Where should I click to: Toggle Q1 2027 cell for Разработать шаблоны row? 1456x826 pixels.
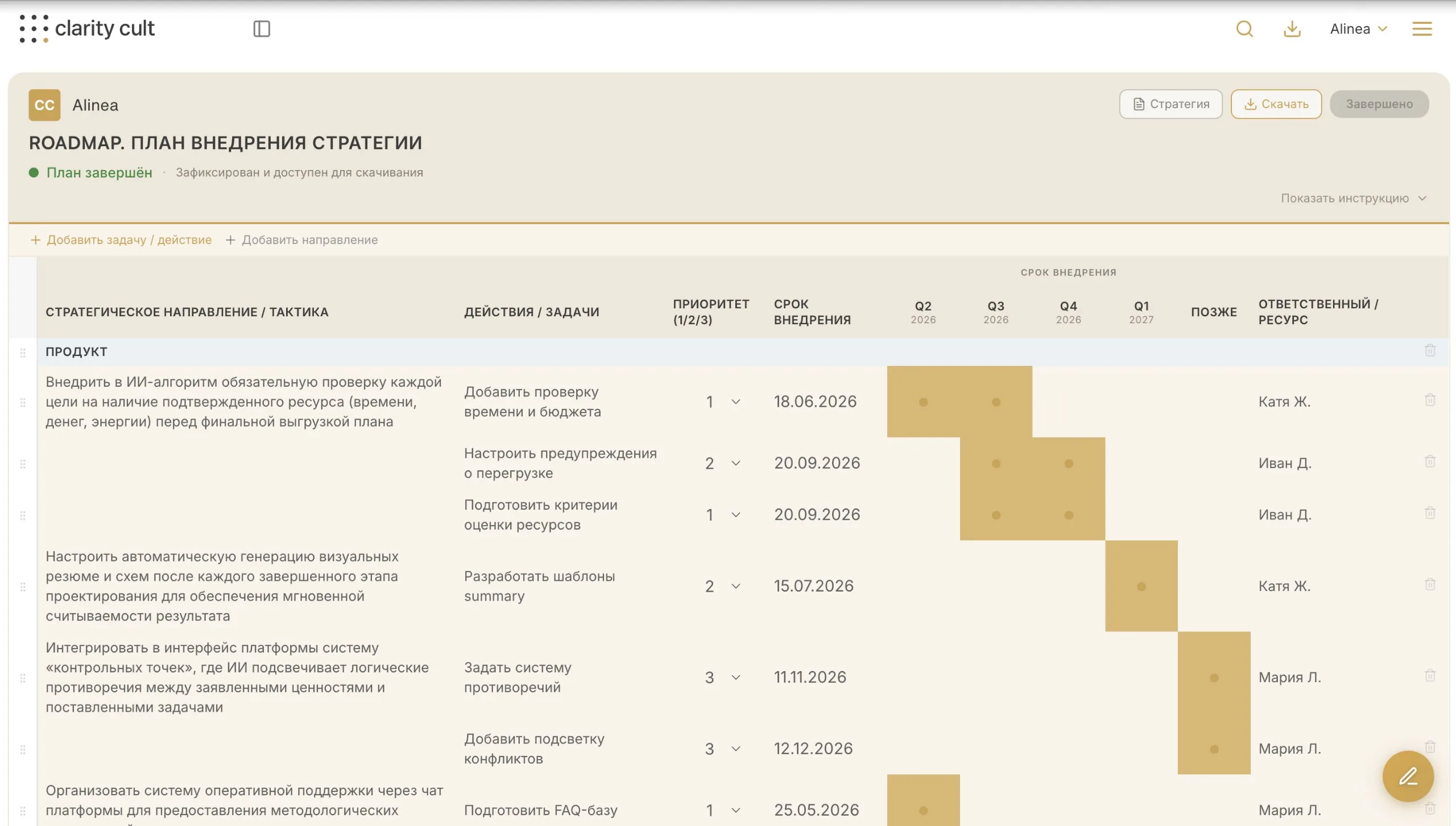click(x=1141, y=587)
